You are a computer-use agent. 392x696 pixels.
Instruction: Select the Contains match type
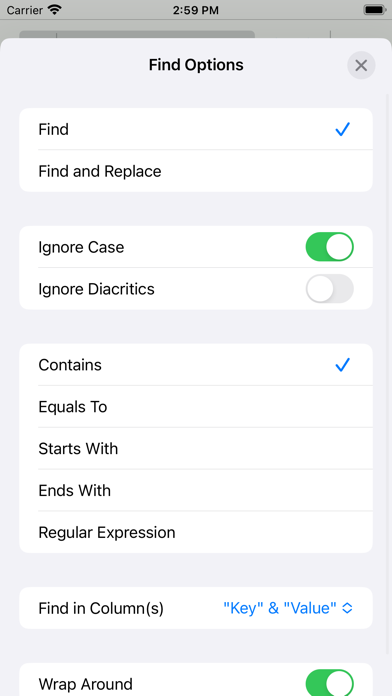196,365
